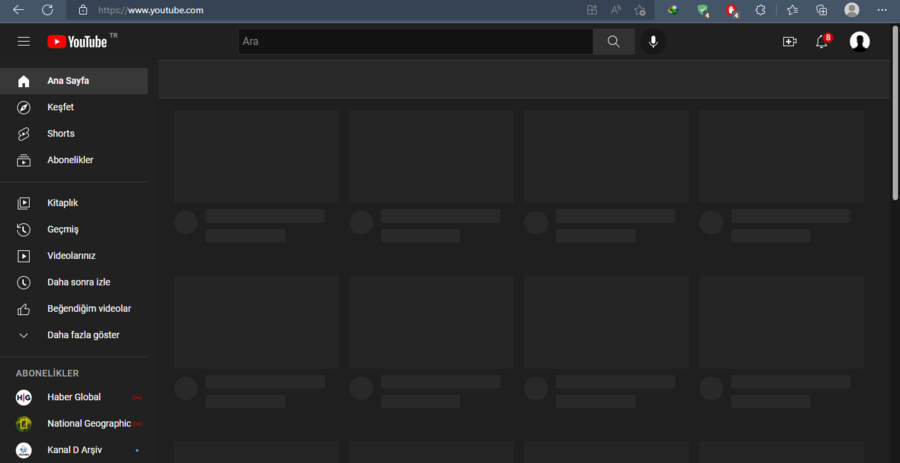
Task: Open Haber Global channel
Action: click(73, 397)
